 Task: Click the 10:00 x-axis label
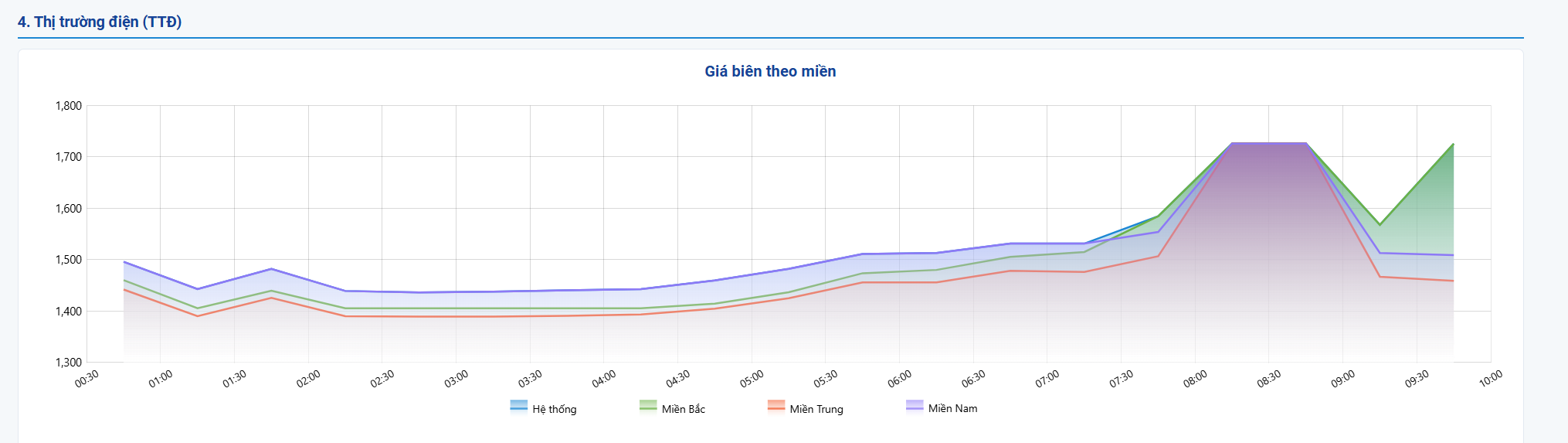[1491, 379]
